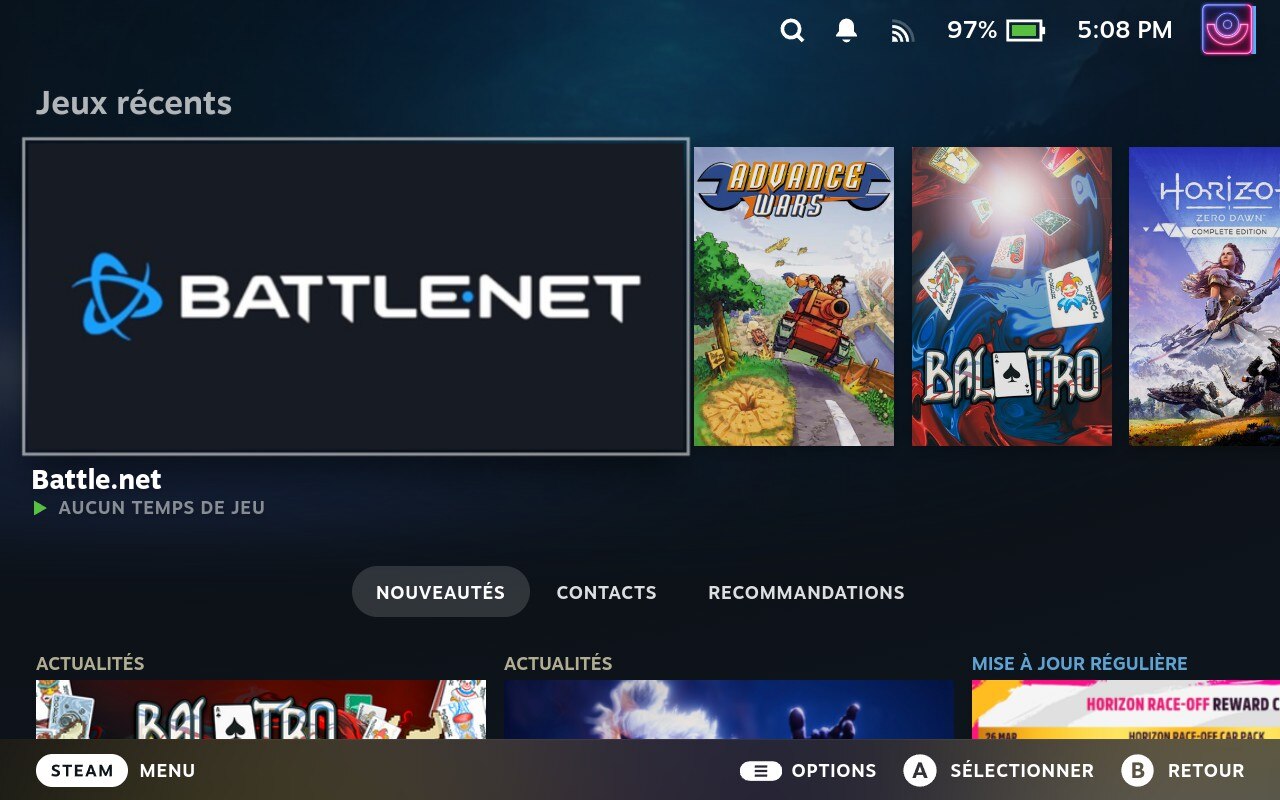Click the green play arrow under Battle.net
Screen dimensions: 1280x800
[x=40, y=508]
